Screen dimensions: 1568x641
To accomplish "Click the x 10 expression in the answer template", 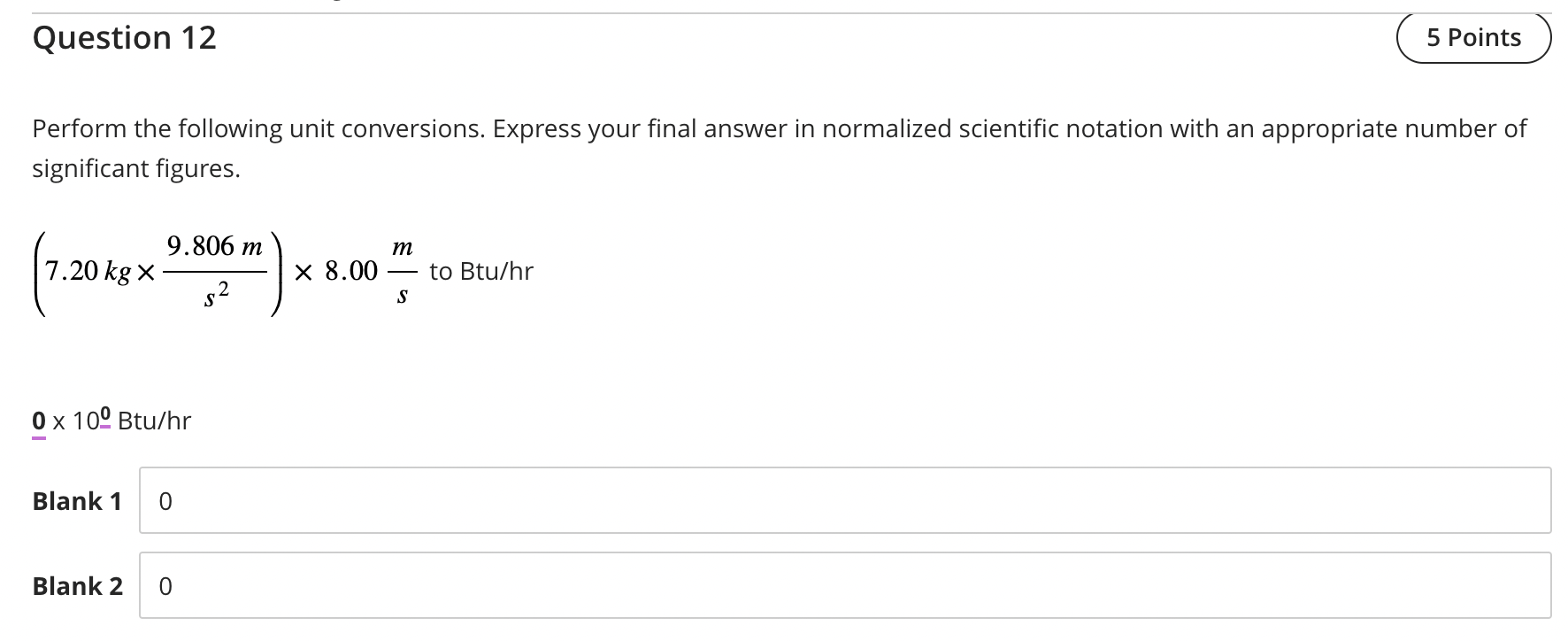I will coord(75,421).
